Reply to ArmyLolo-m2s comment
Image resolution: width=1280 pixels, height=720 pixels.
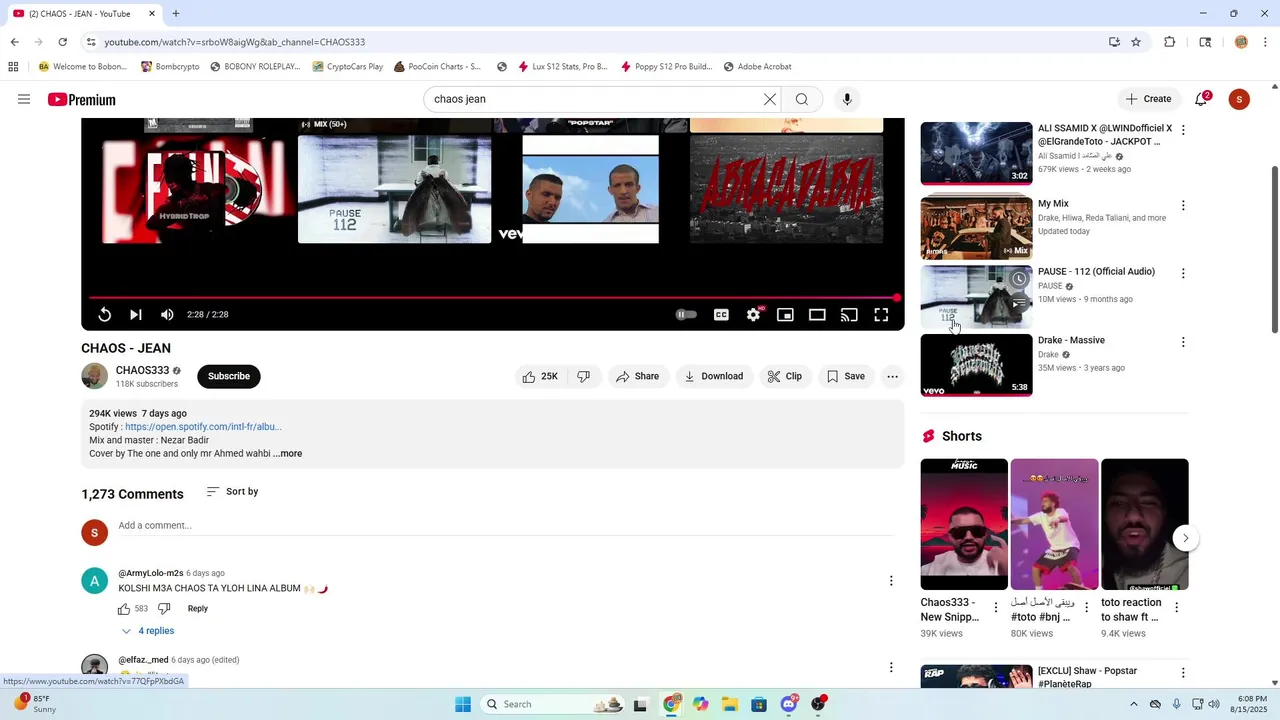coord(198,608)
